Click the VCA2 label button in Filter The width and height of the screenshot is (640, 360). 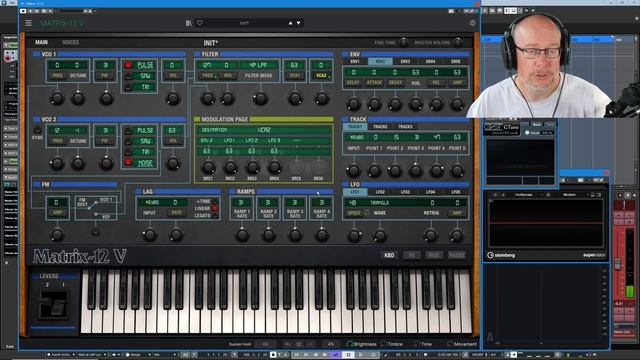[321, 76]
